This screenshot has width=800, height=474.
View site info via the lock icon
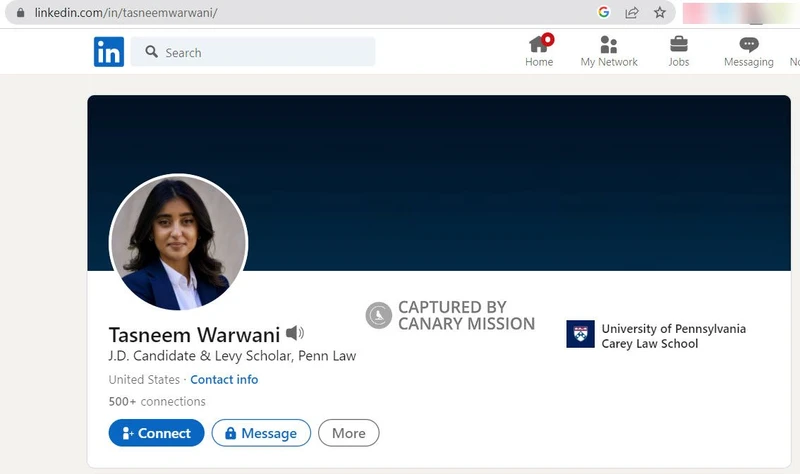[x=20, y=13]
